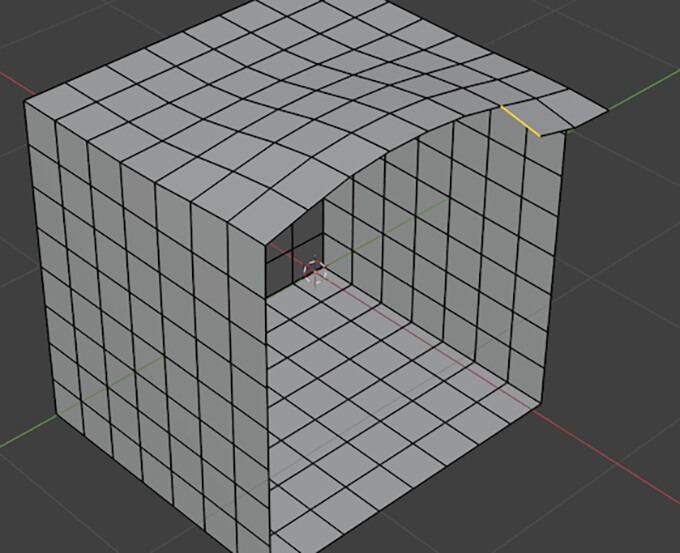
Task: Select the far-right tip vertex of the overhanging flap
Action: [607, 111]
